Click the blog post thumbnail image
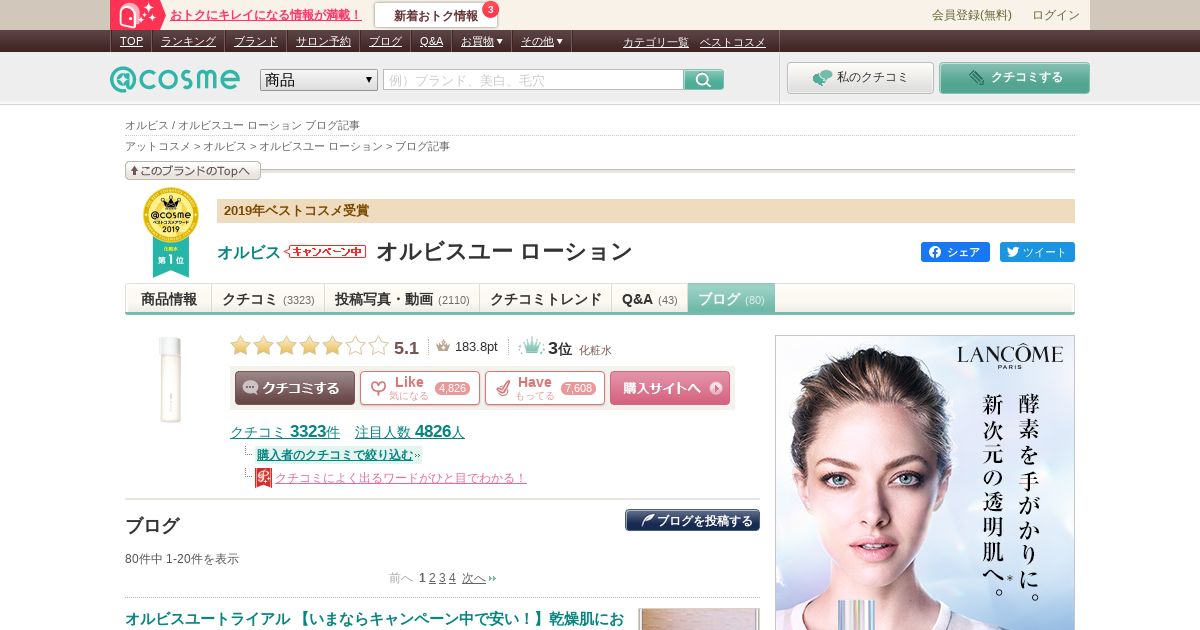 [x=699, y=619]
